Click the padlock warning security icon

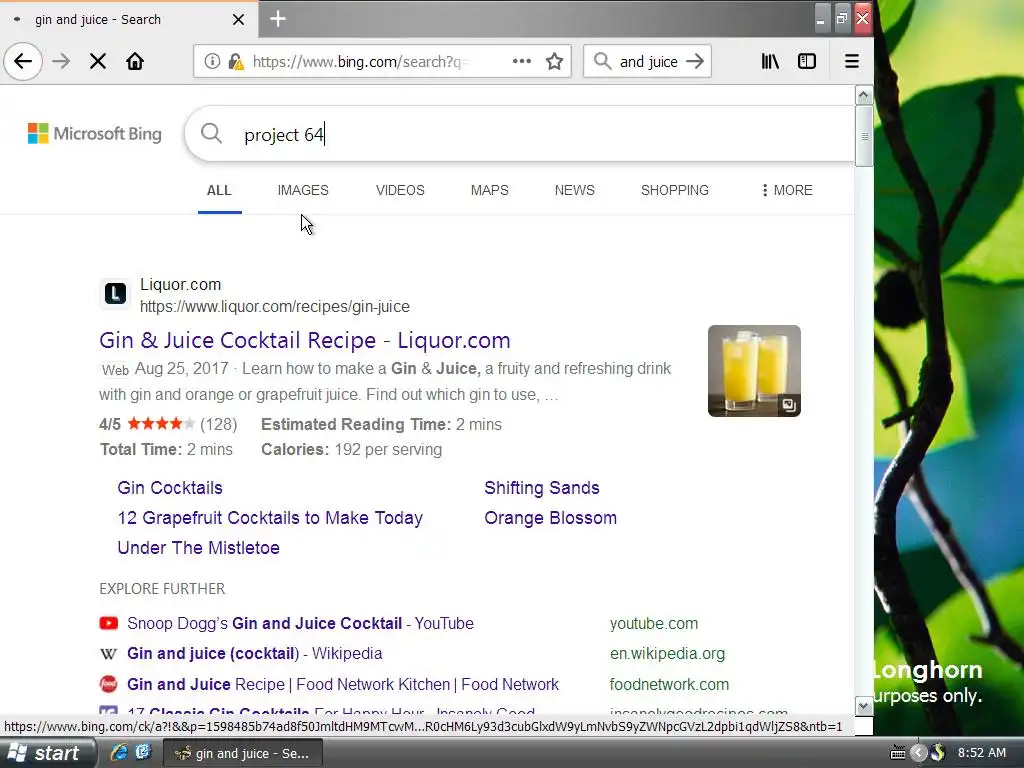click(236, 61)
